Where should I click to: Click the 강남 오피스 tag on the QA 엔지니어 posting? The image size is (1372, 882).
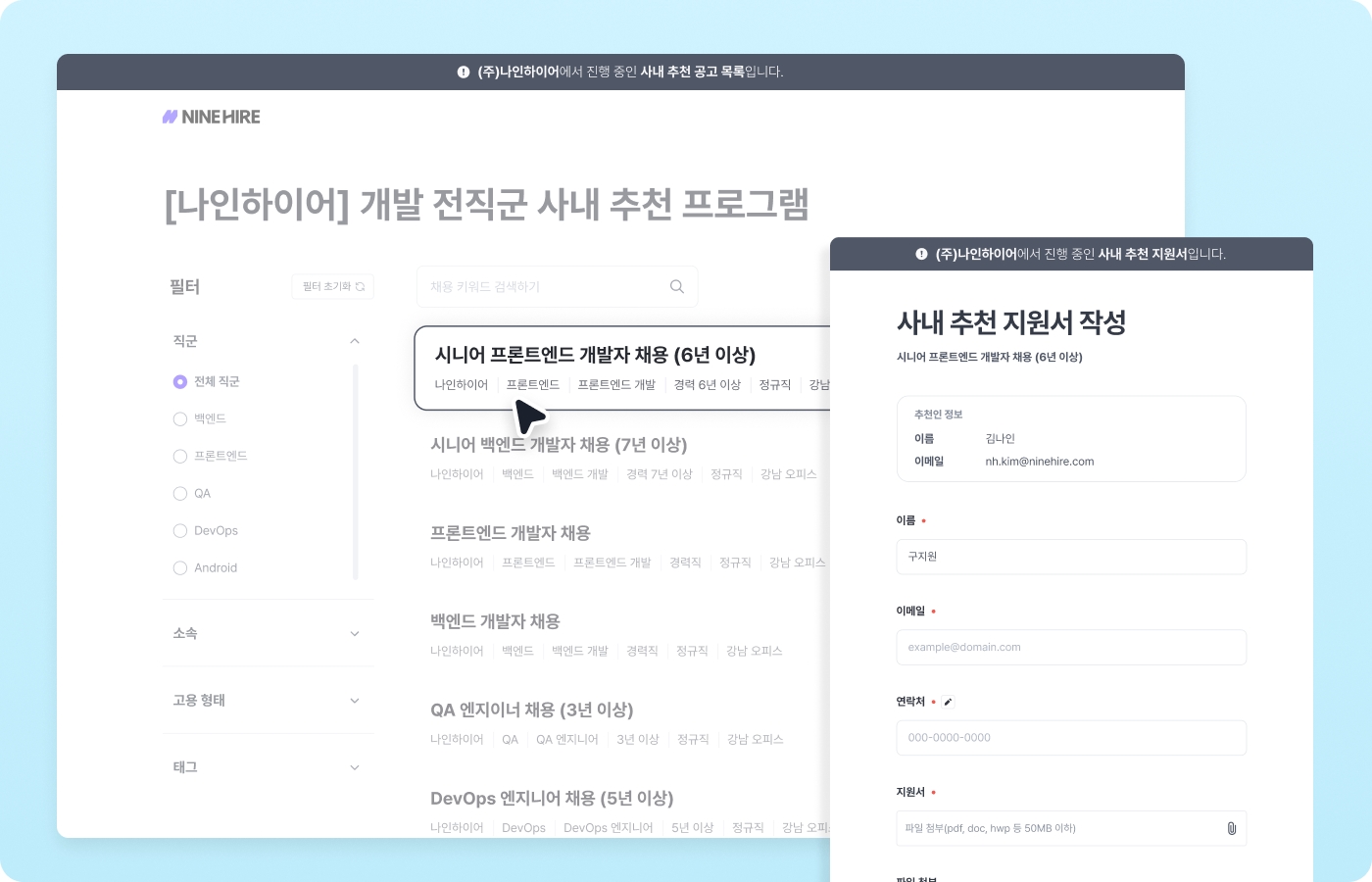[756, 739]
